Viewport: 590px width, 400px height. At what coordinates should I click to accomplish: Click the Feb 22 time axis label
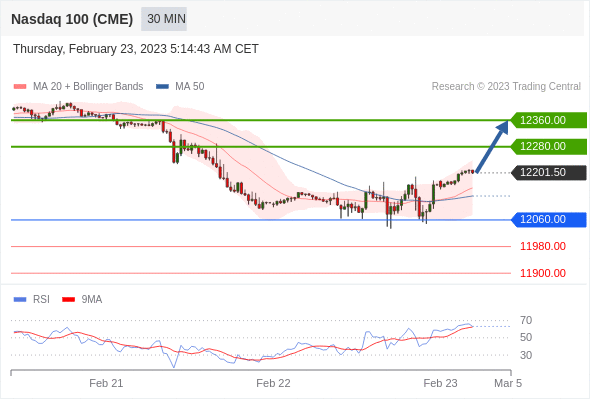point(273,383)
